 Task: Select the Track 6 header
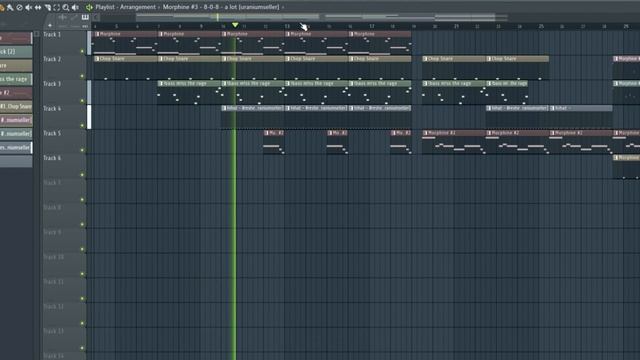(x=64, y=166)
